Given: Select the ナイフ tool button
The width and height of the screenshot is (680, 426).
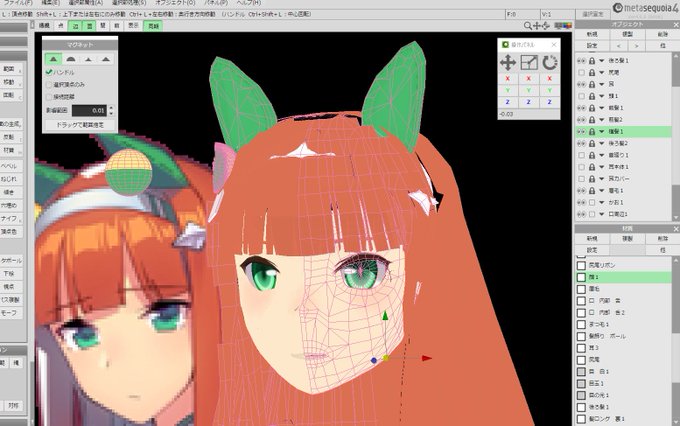Looking at the screenshot, I should pos(10,218).
